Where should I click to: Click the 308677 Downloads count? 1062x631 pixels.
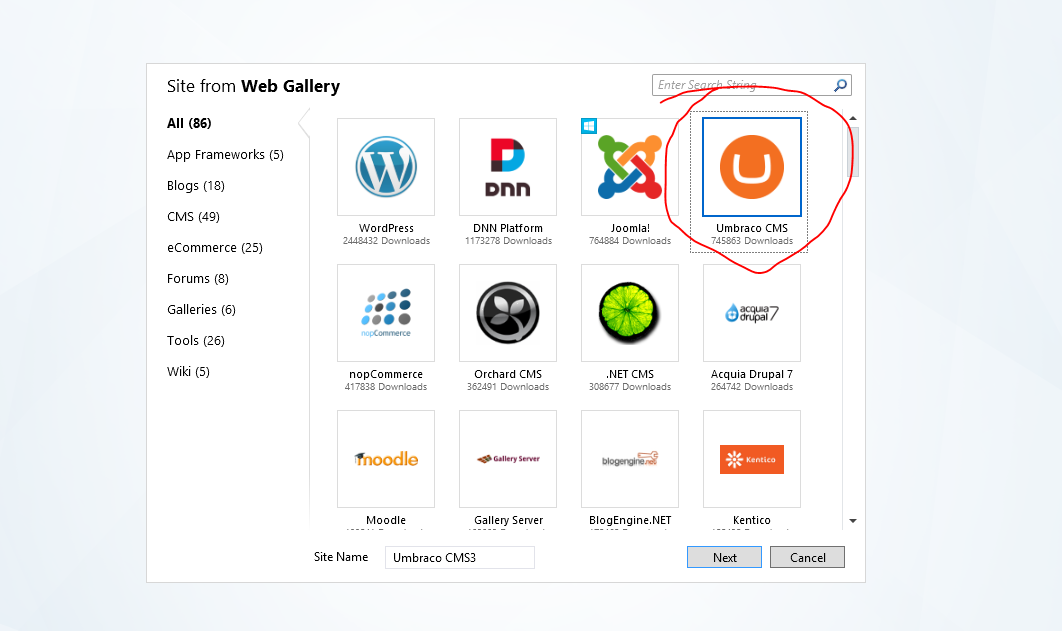tap(630, 387)
